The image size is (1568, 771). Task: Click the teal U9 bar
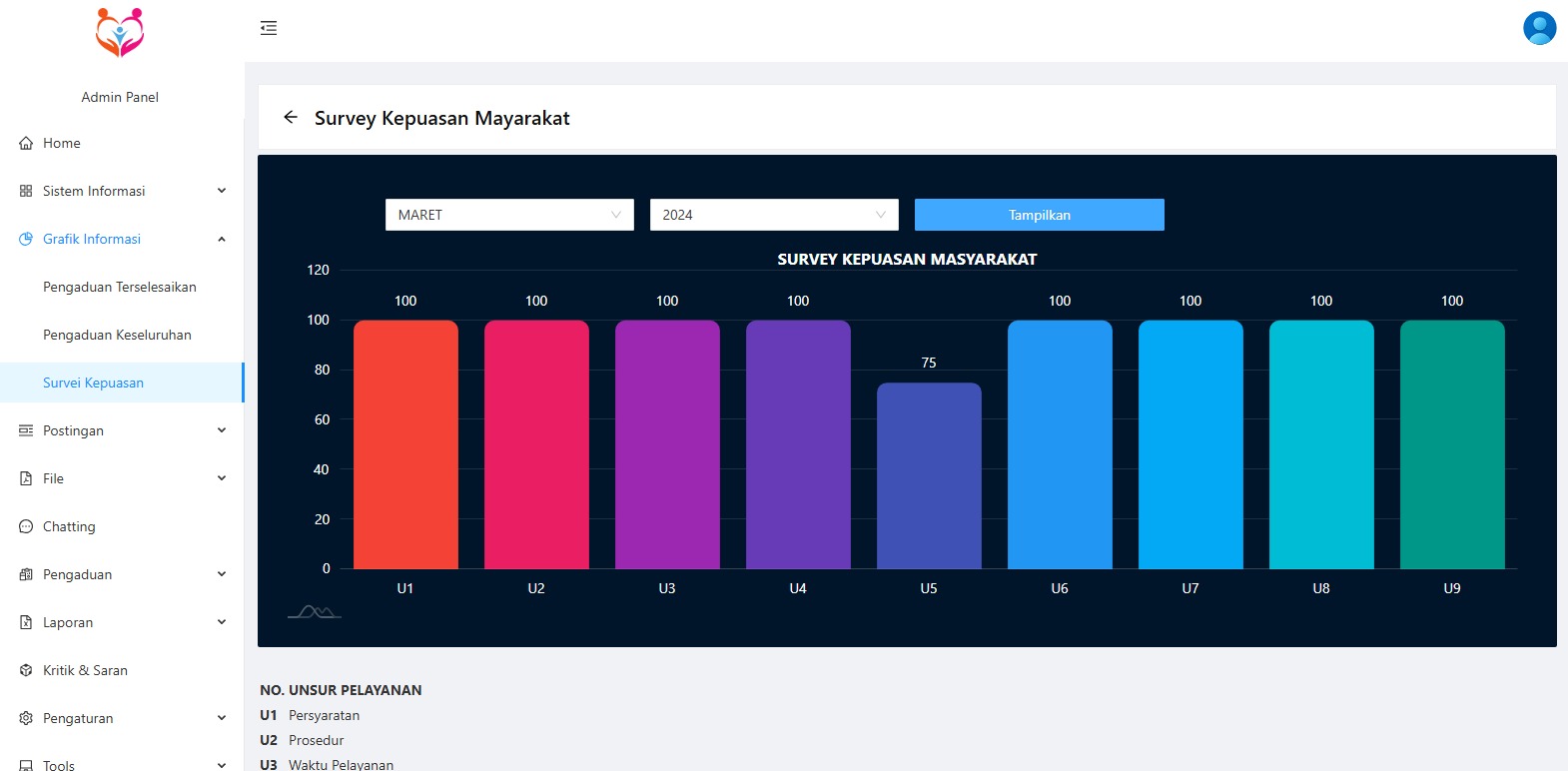click(x=1452, y=444)
